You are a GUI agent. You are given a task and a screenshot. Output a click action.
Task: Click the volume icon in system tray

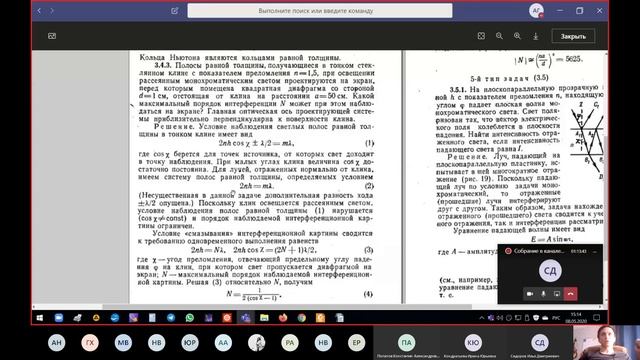pyautogui.click(x=500, y=318)
